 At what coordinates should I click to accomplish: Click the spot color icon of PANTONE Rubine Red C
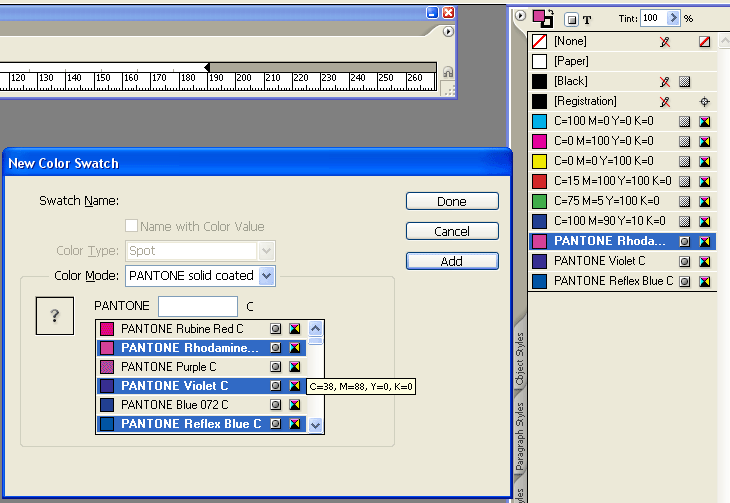(x=276, y=329)
